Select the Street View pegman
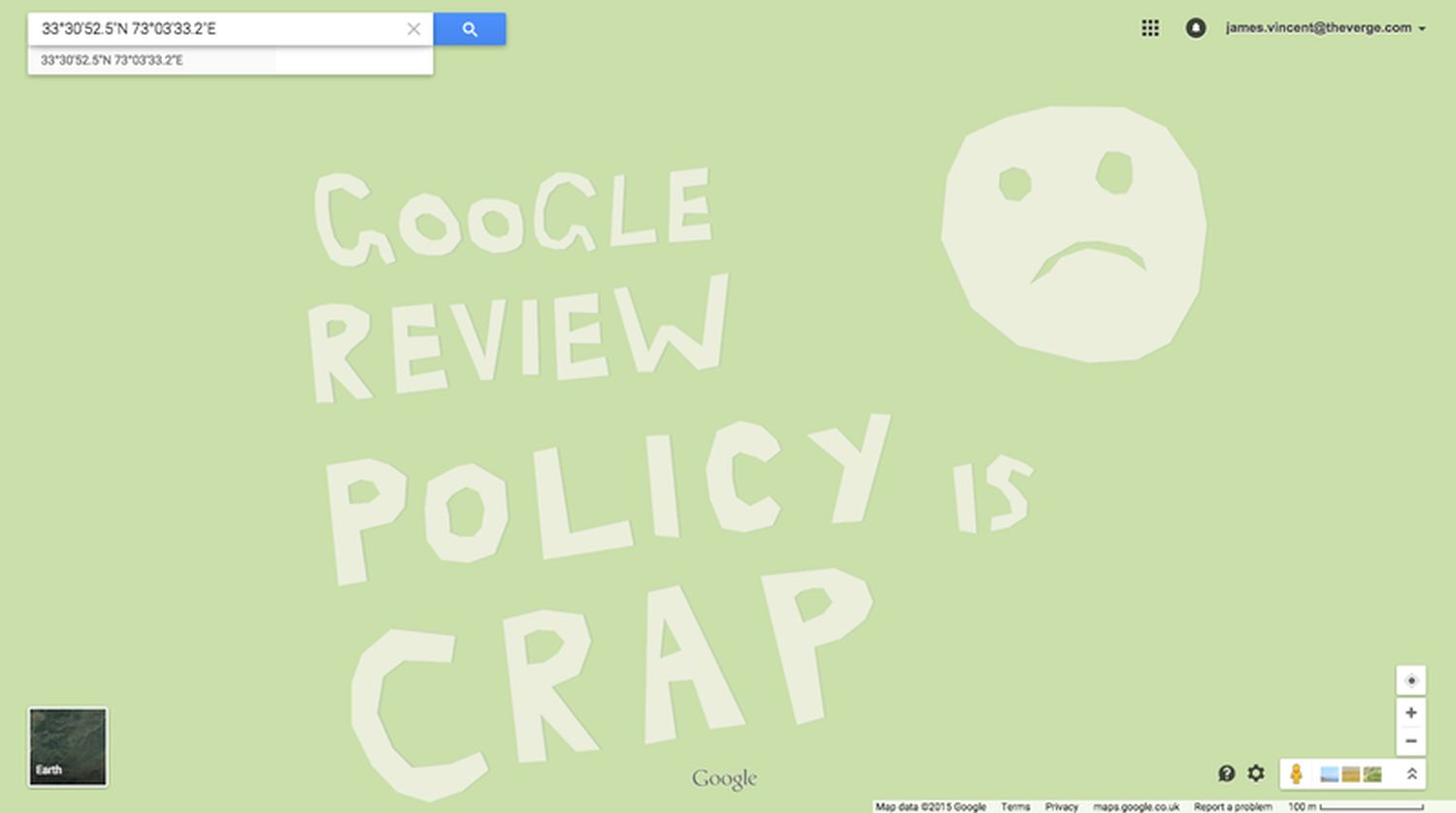 [x=1296, y=773]
